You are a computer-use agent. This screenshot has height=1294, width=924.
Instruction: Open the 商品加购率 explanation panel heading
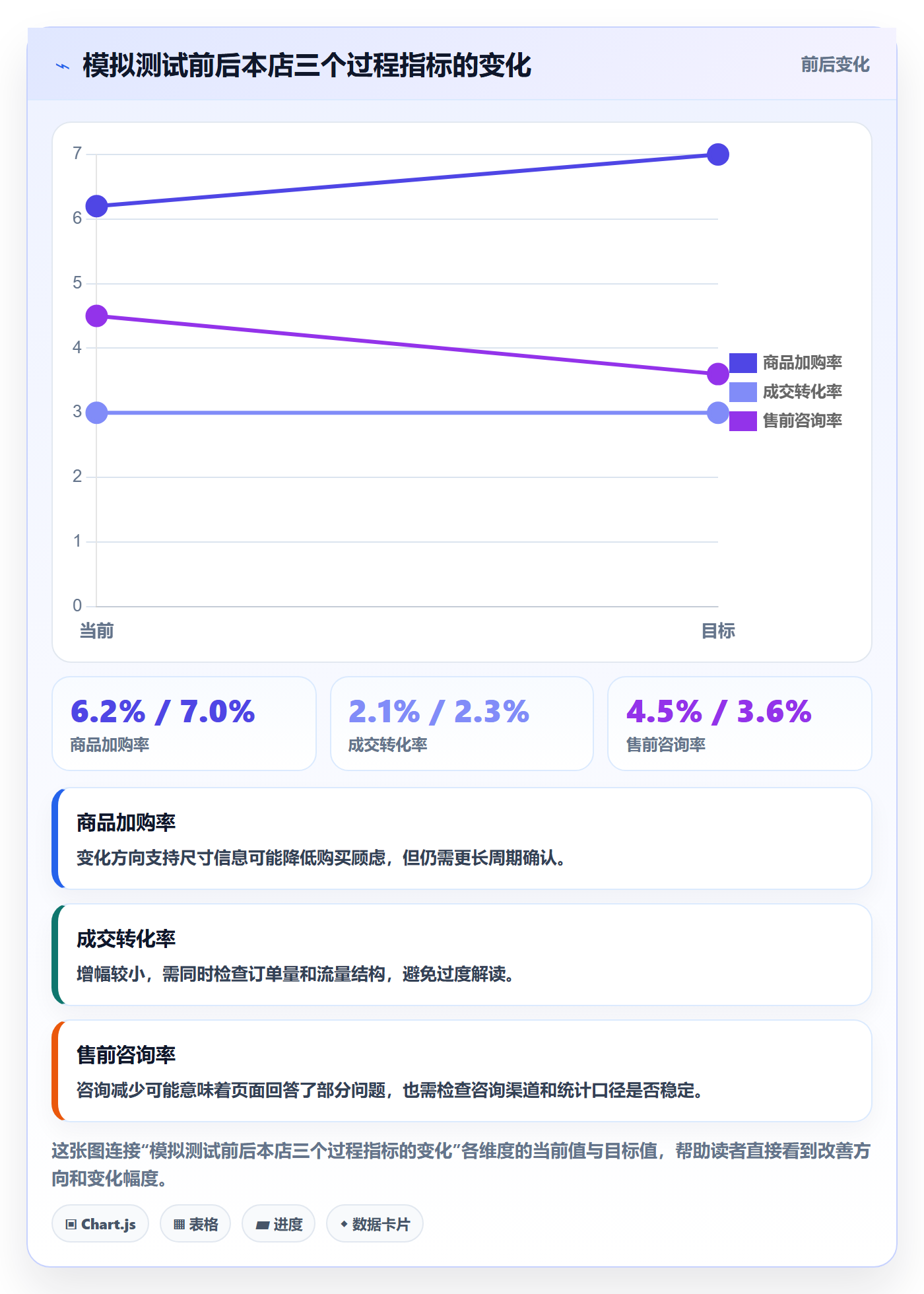tap(126, 823)
